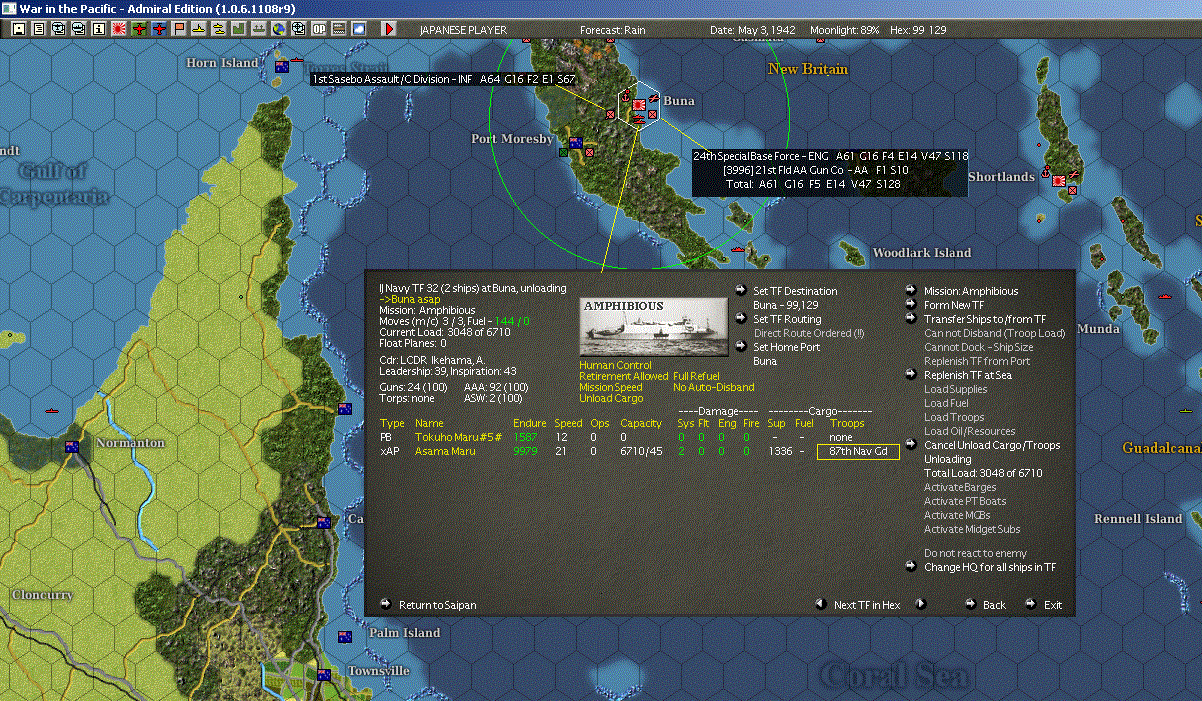Viewport: 1202px width, 701px height.
Task: Select red plane on green background icon
Action: coord(139,29)
